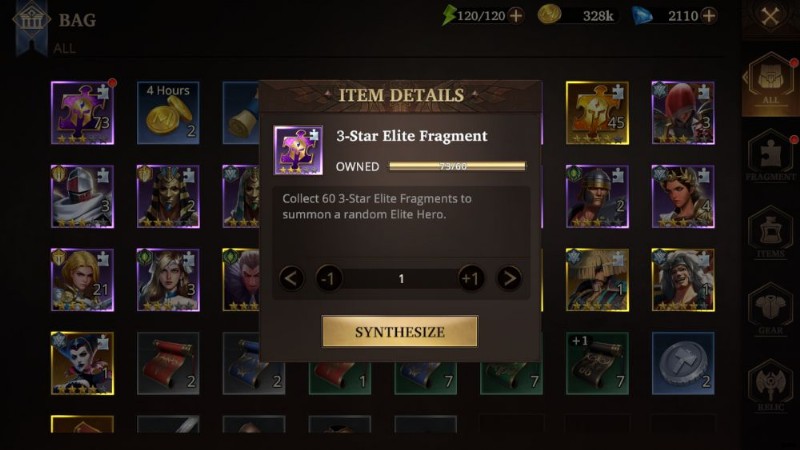The width and height of the screenshot is (800, 450).
Task: Select the left arrow minimum quantity button
Action: [x=291, y=279]
